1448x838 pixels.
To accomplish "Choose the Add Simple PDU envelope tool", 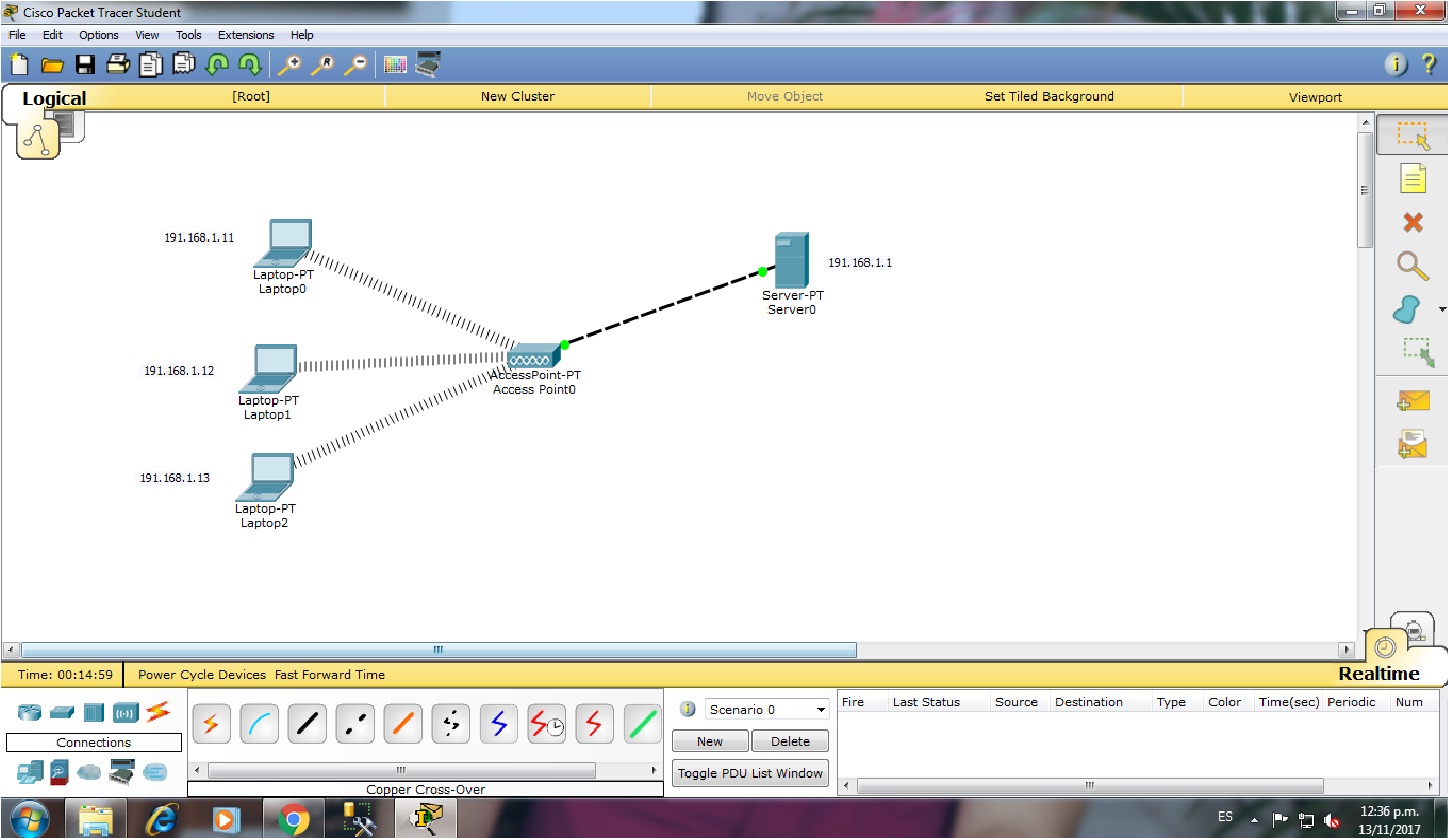I will pyautogui.click(x=1413, y=401).
